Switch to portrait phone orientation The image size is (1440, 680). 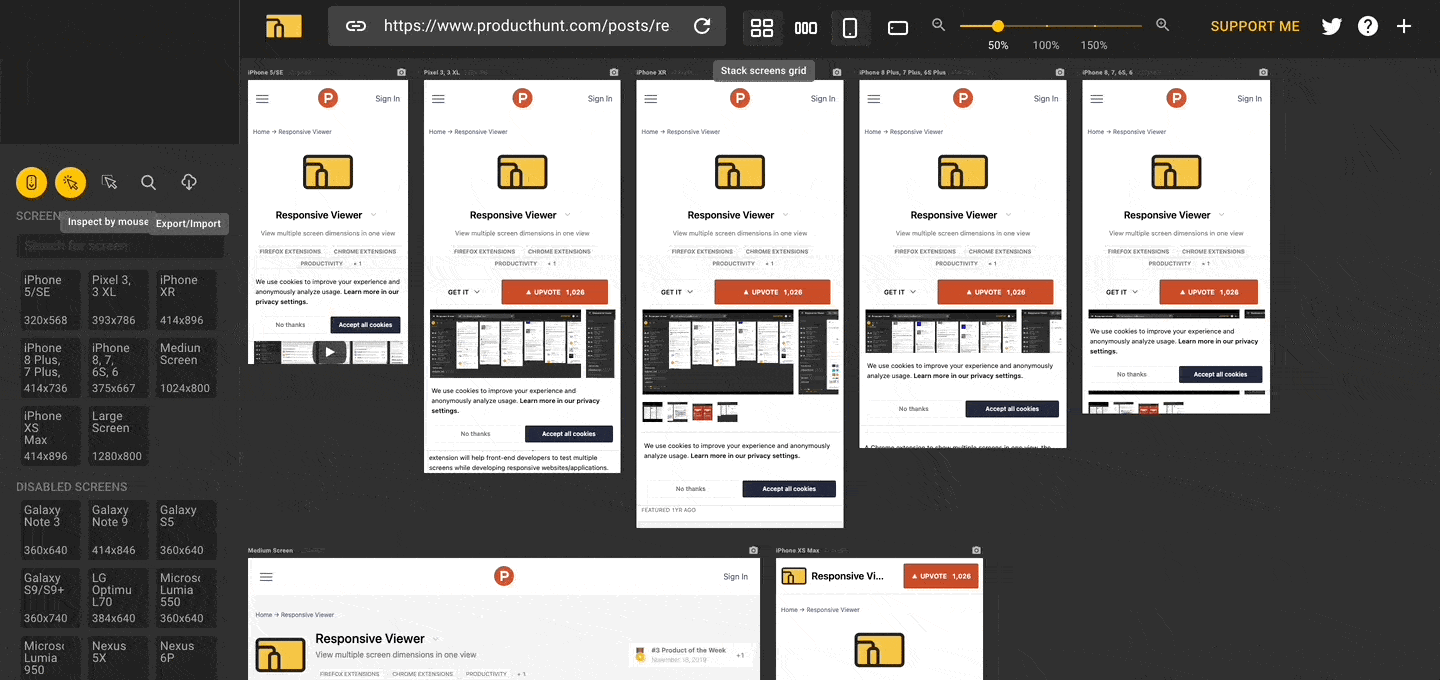point(850,28)
